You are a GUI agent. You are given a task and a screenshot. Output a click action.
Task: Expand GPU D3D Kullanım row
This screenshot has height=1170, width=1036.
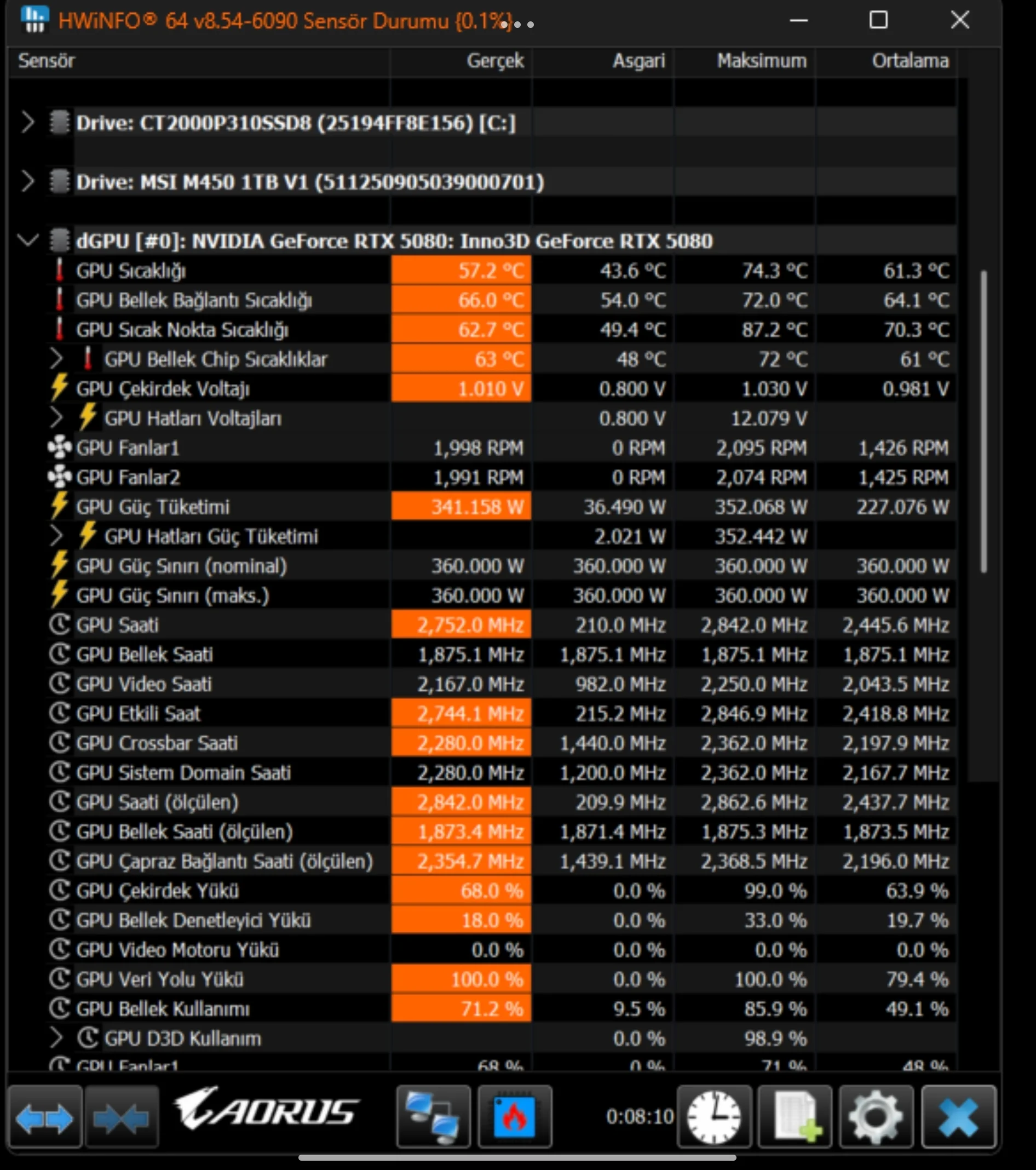[55, 1038]
